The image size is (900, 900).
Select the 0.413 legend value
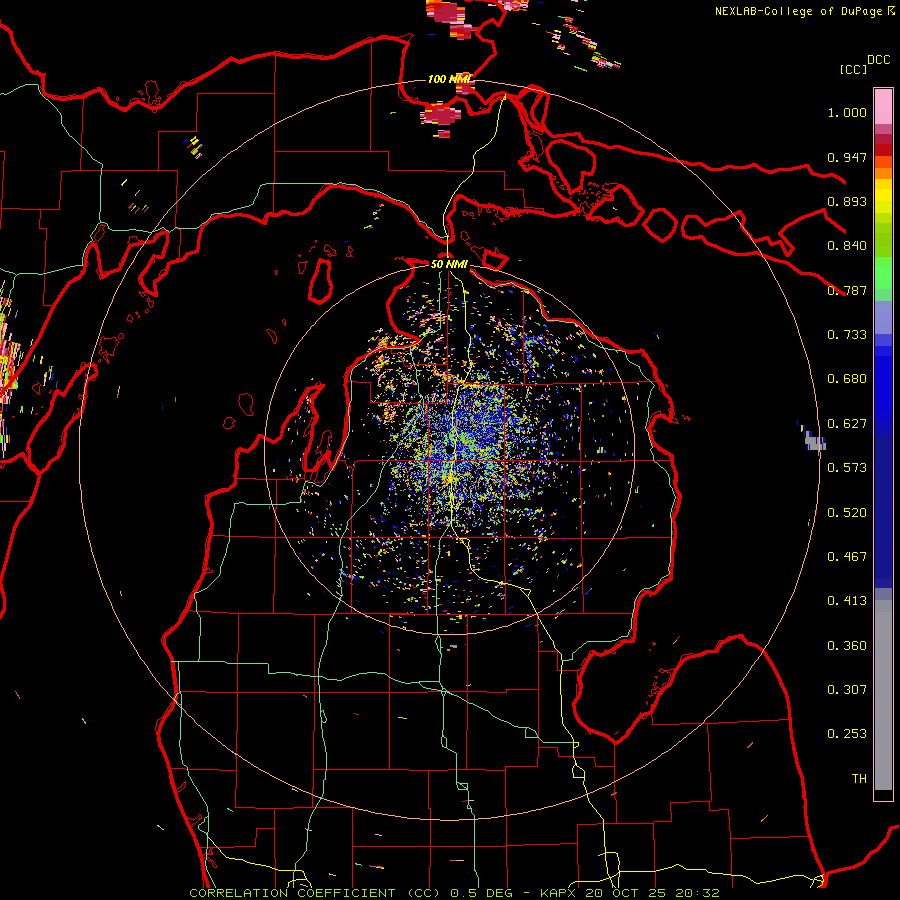[847, 601]
